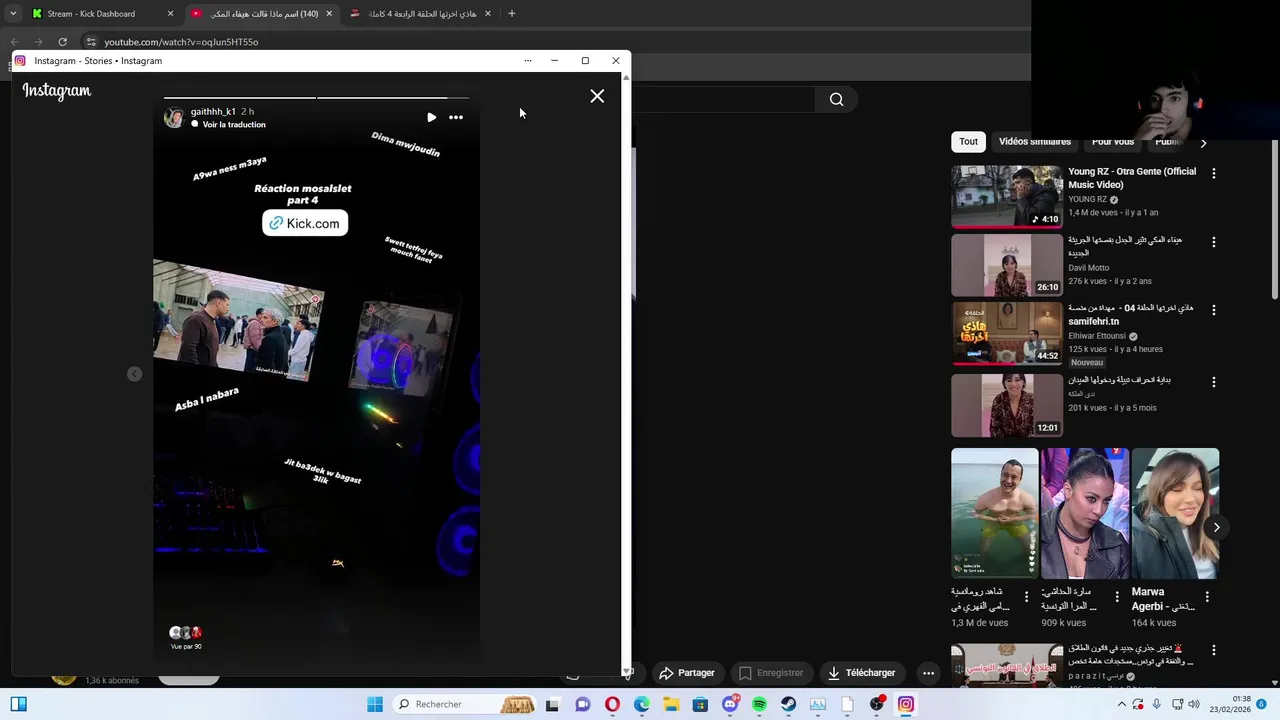
Task: Open the Windows Start menu
Action: coord(375,705)
